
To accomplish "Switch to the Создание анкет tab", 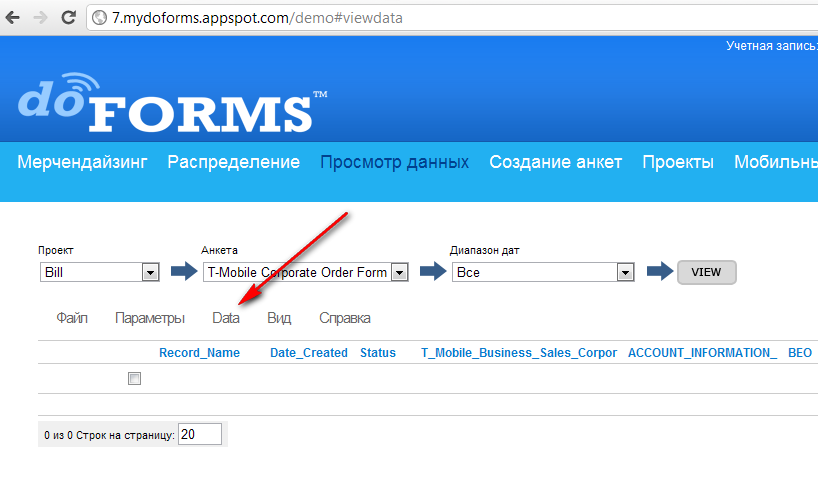I will [555, 162].
